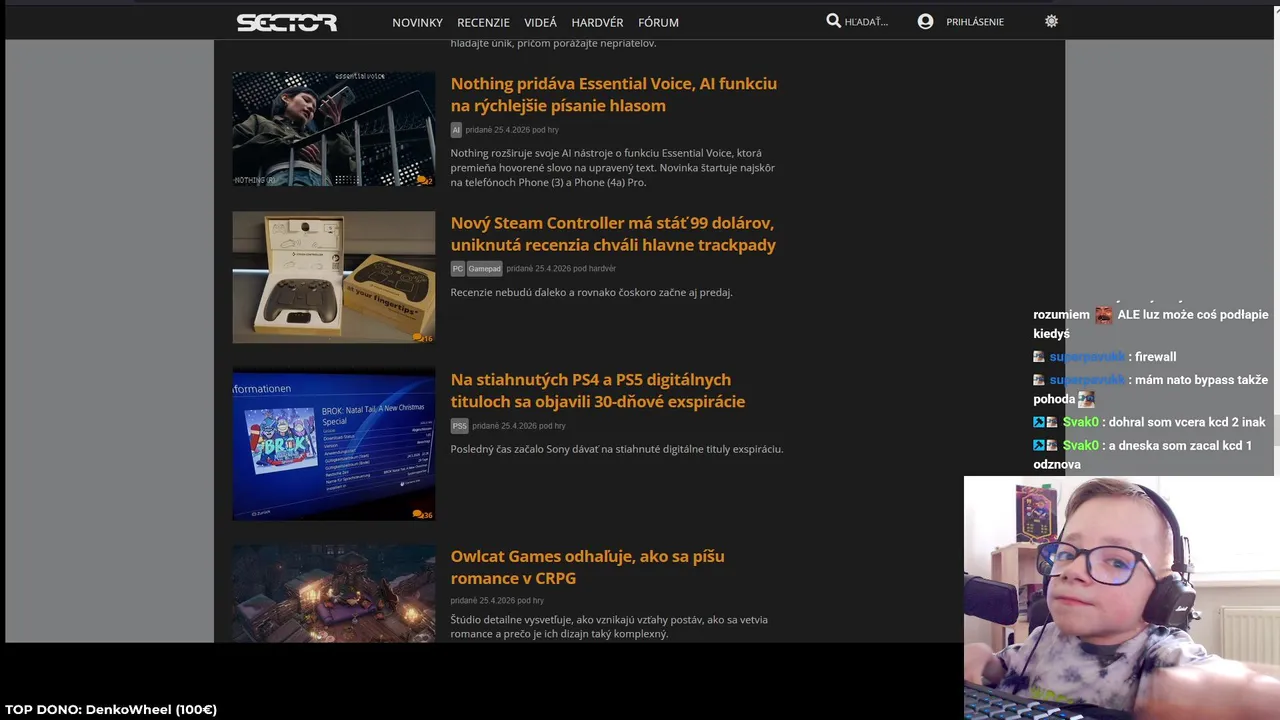Open the VIDEÁ menu item
The width and height of the screenshot is (1280, 720).
pyautogui.click(x=540, y=22)
